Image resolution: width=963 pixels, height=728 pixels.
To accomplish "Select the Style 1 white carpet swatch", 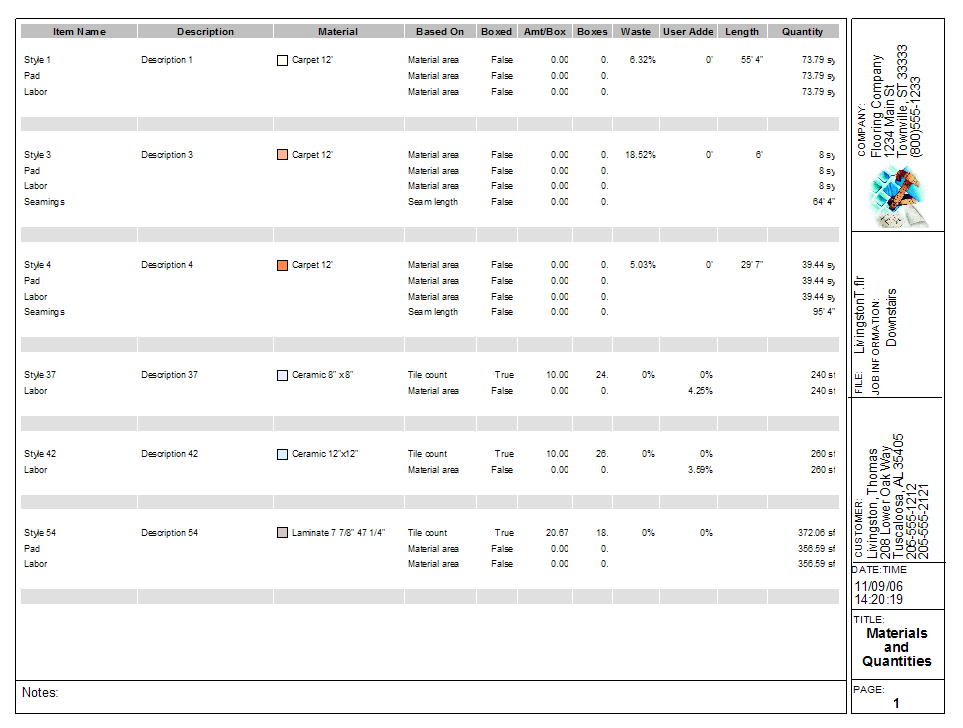I will (282, 60).
